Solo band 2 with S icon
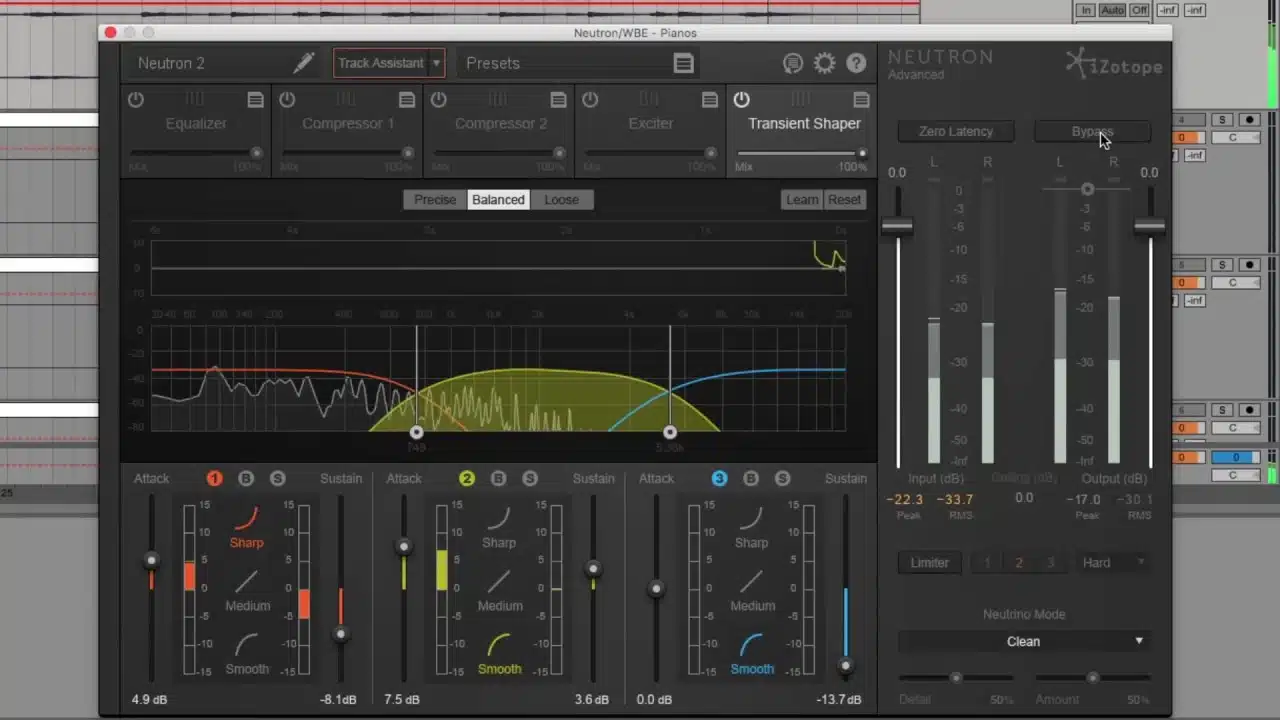 pos(530,479)
